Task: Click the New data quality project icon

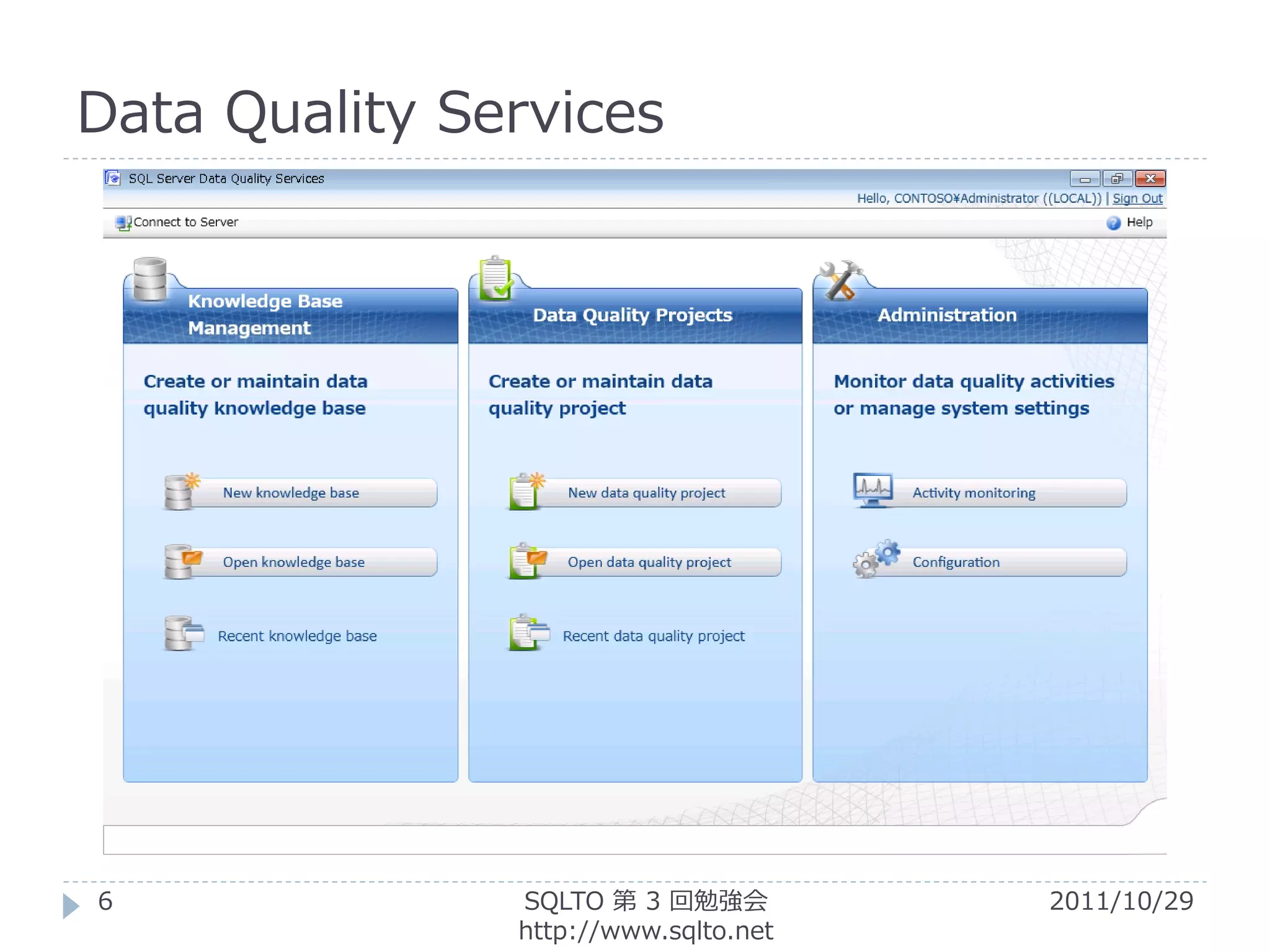Action: [x=527, y=491]
